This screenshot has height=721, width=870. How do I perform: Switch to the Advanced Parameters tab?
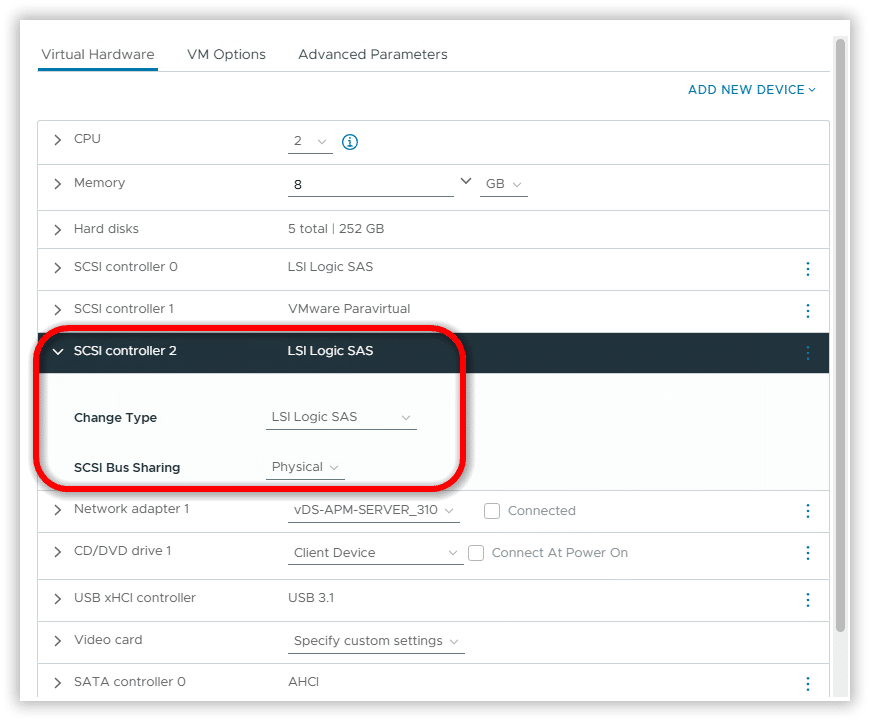pos(372,54)
